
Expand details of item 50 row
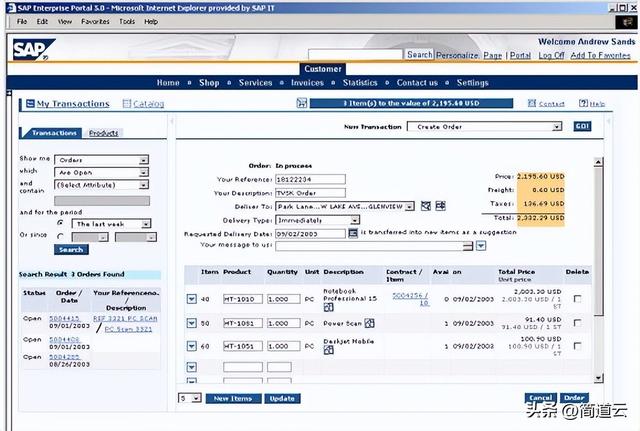(191, 323)
